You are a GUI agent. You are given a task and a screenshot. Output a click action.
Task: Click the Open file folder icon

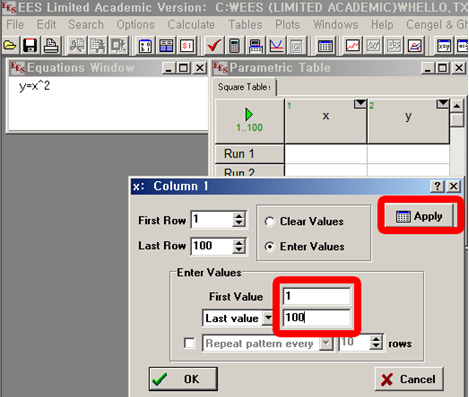pyautogui.click(x=10, y=45)
